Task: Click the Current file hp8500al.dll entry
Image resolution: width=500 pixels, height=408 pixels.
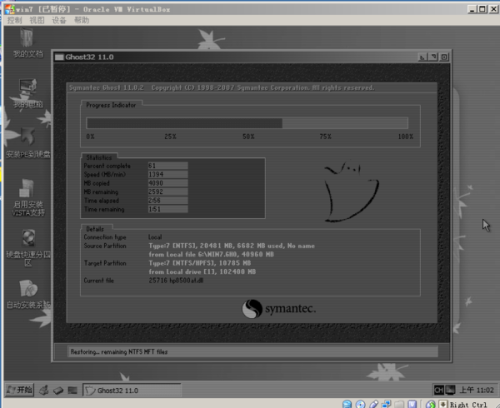Action: [176, 280]
